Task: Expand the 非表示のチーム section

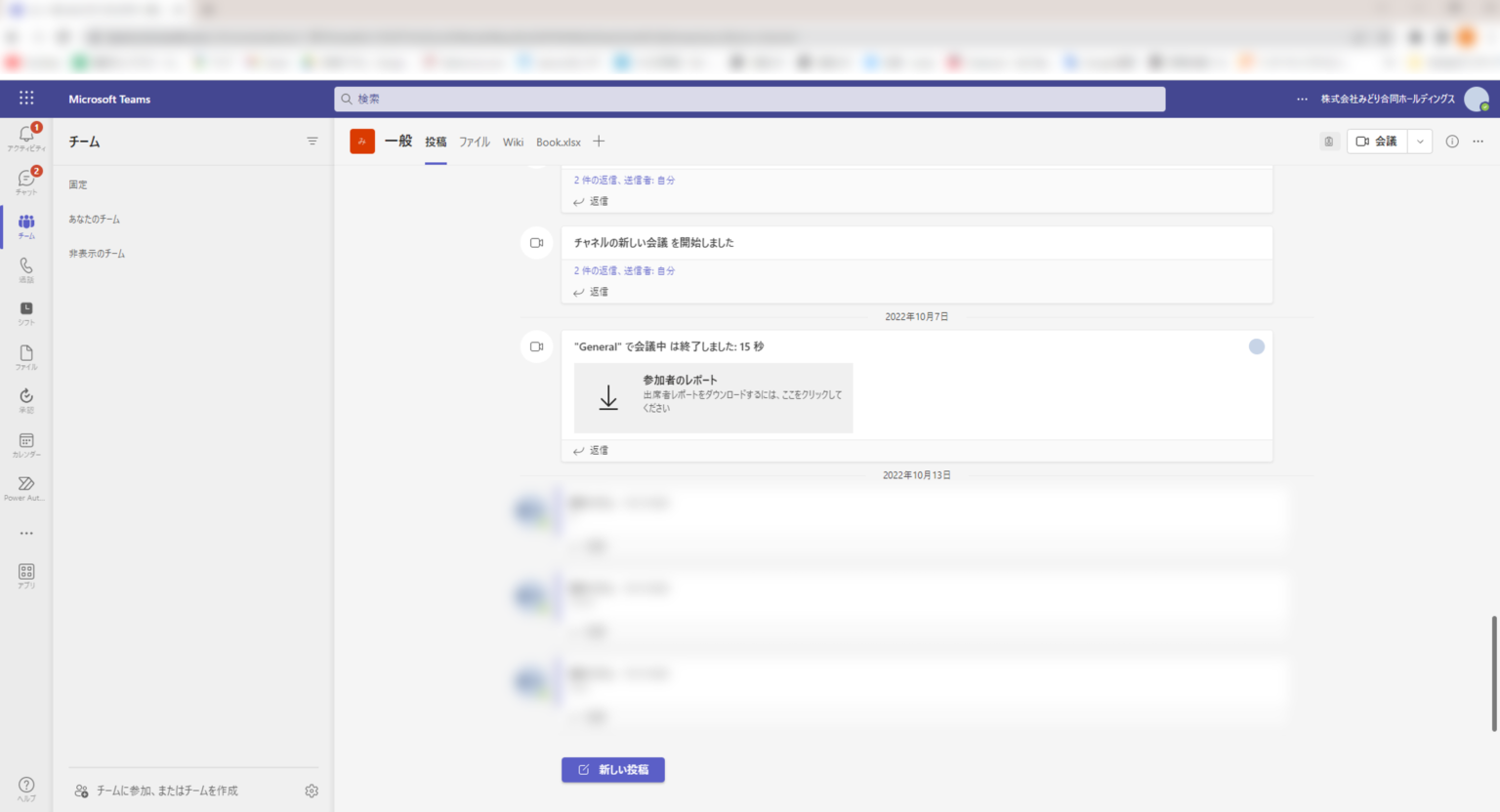Action: (97, 253)
